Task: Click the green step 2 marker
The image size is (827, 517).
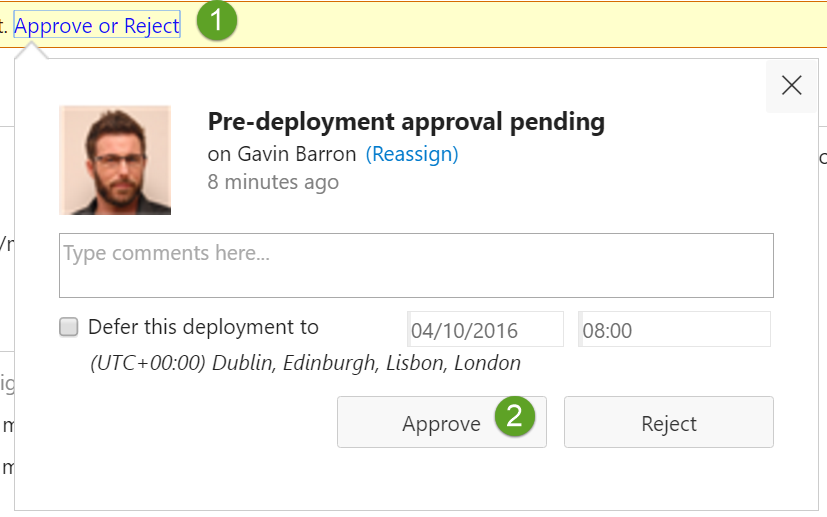Action: [514, 417]
